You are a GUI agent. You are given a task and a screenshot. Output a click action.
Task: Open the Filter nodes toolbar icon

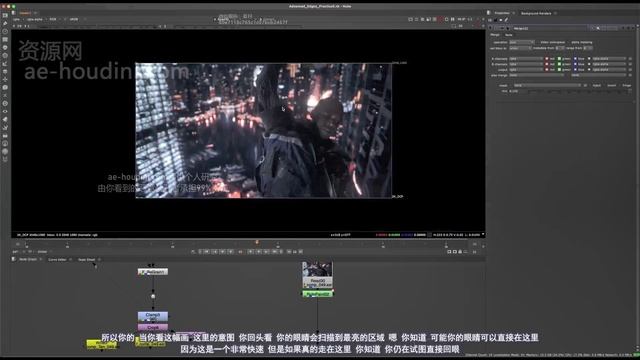tap(5, 56)
